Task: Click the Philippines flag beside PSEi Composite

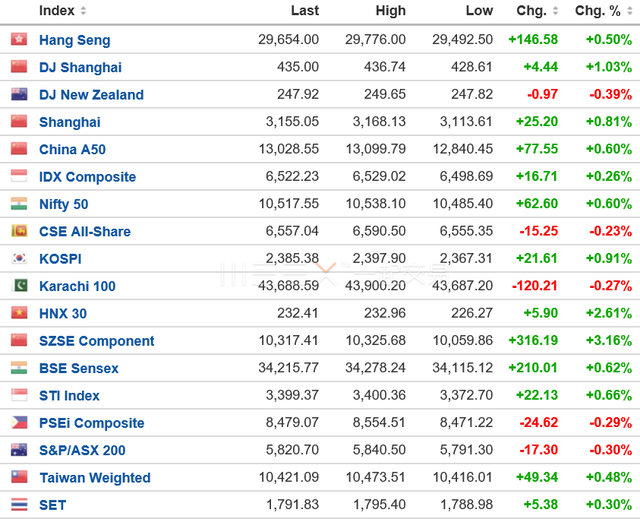Action: (19, 422)
